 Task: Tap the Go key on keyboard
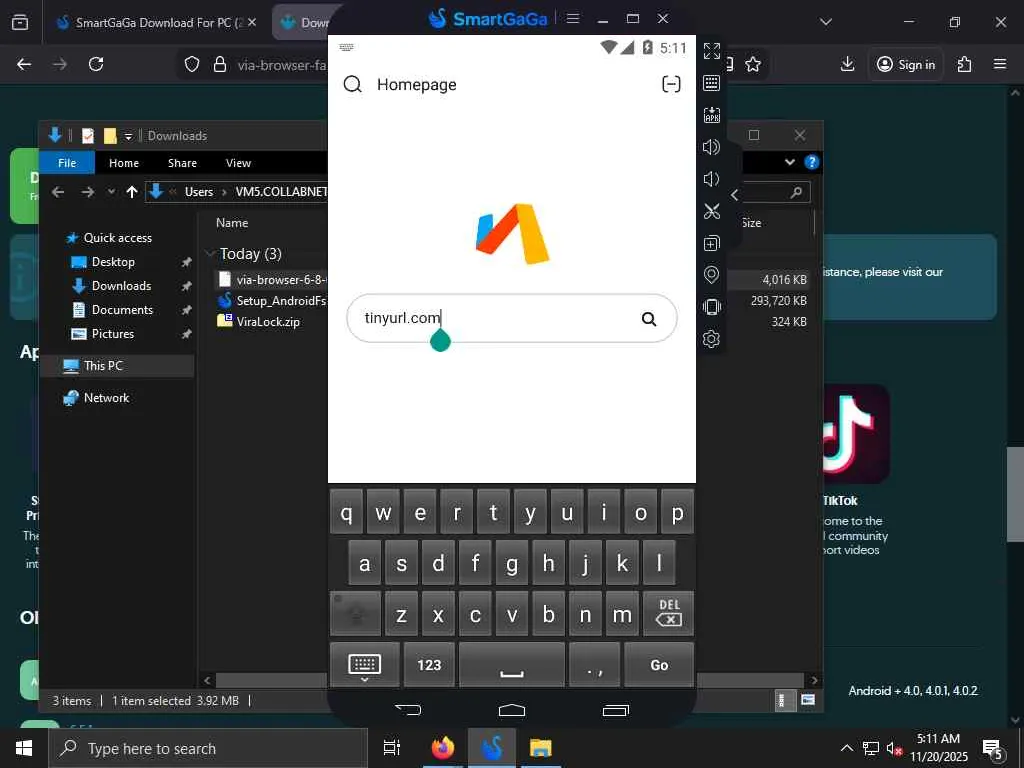coord(659,664)
